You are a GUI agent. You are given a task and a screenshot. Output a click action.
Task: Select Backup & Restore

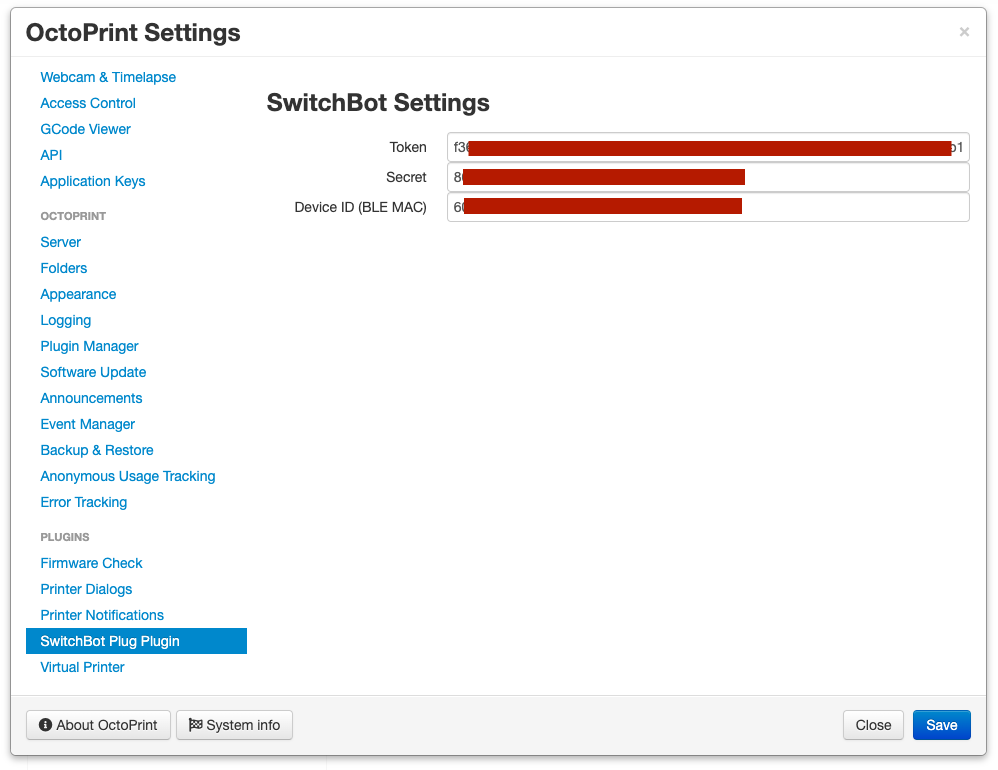click(97, 451)
